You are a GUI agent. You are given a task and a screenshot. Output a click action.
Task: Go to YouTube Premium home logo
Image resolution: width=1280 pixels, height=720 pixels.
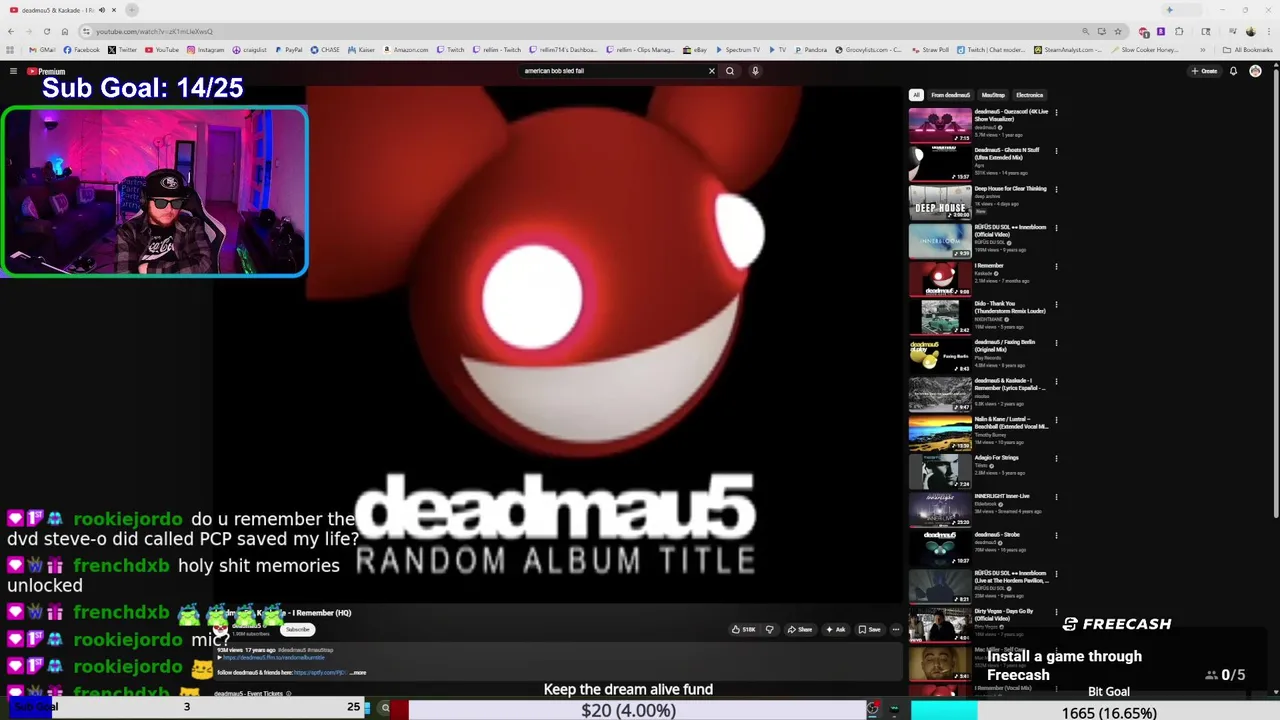coord(46,71)
